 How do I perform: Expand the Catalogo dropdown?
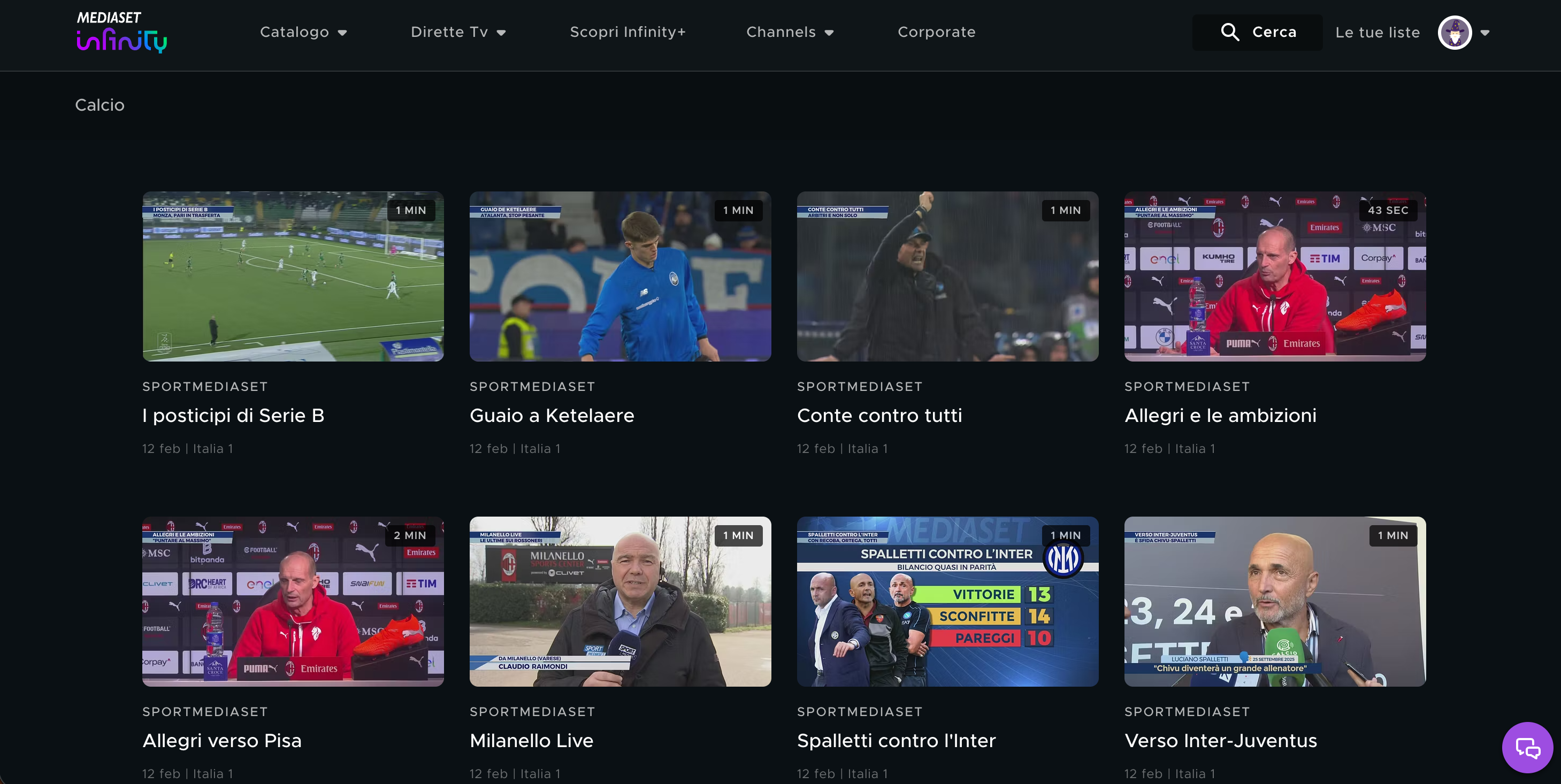[x=303, y=32]
